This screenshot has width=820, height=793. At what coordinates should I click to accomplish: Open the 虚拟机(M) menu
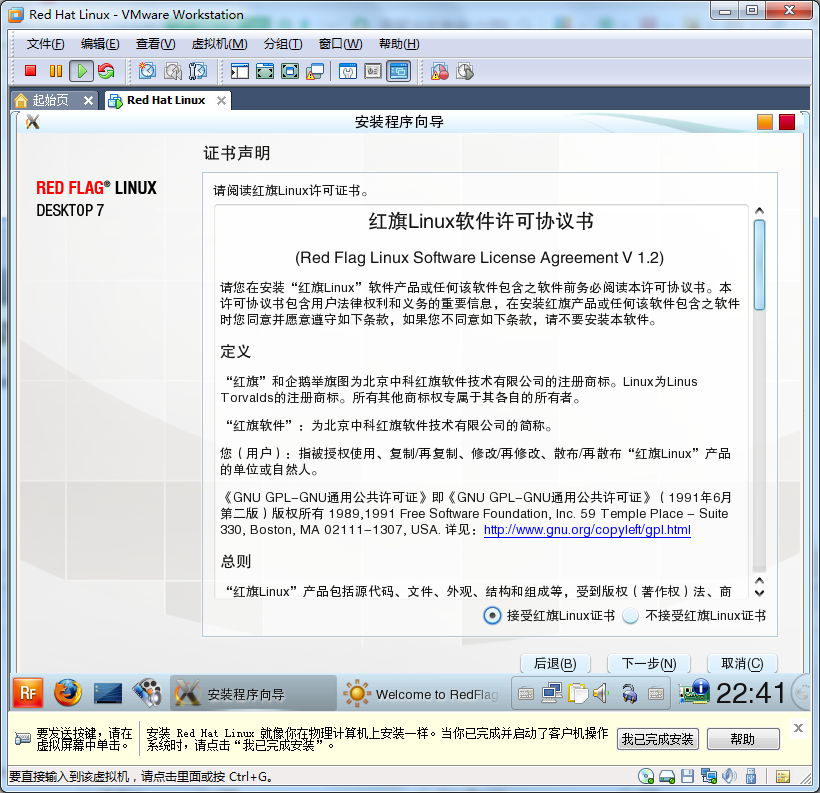tap(219, 44)
